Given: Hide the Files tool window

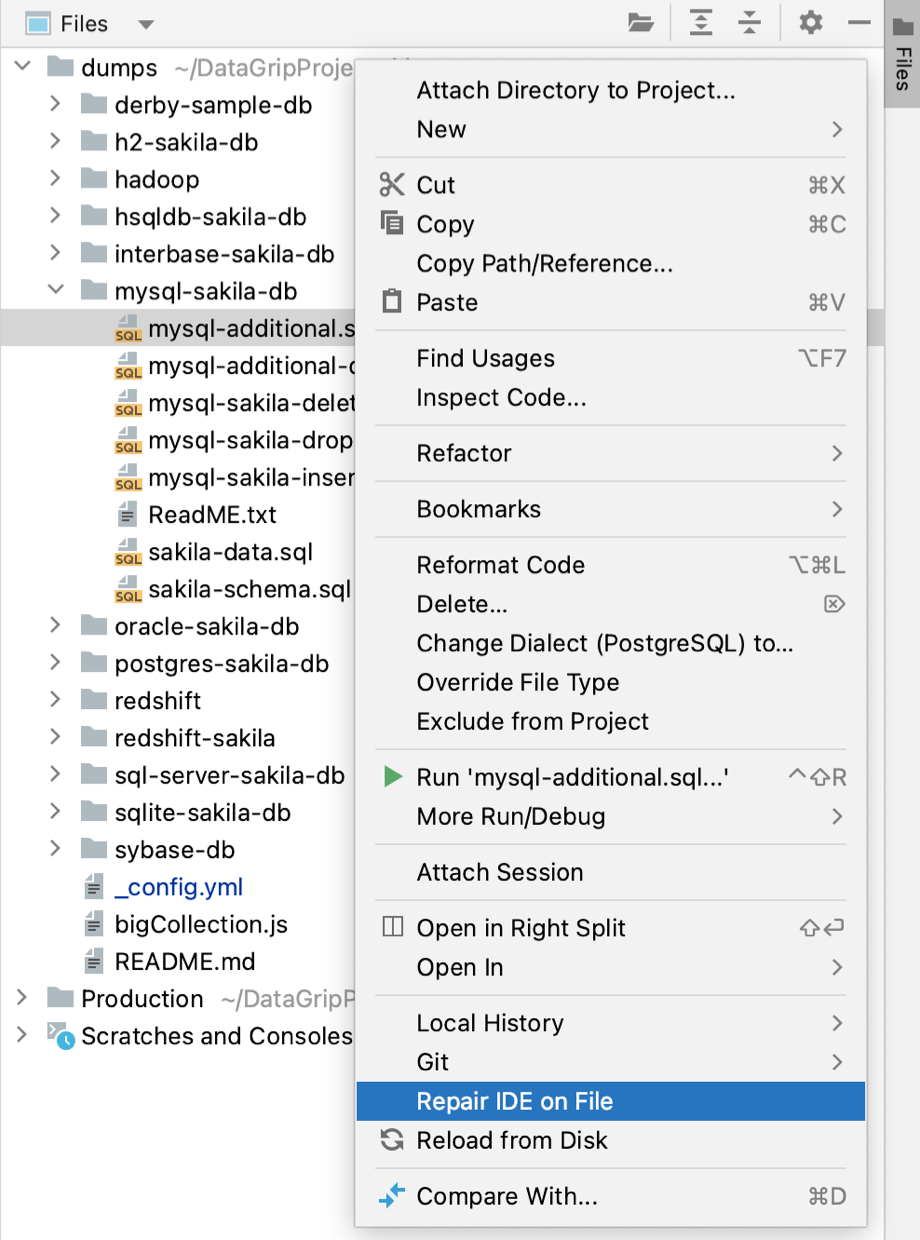Looking at the screenshot, I should click(x=859, y=23).
